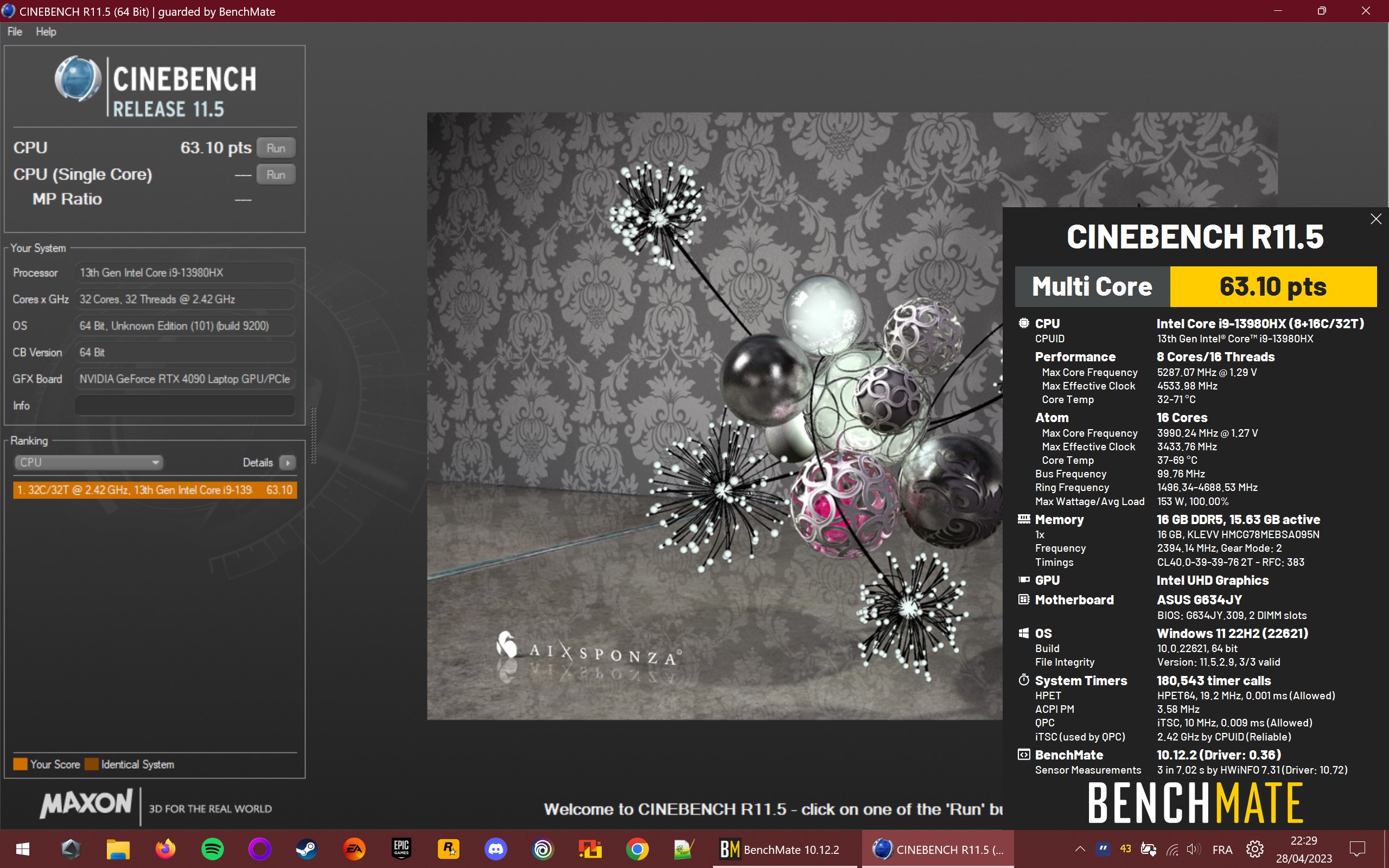Open Epic Games Launcher from taskbar

(401, 849)
